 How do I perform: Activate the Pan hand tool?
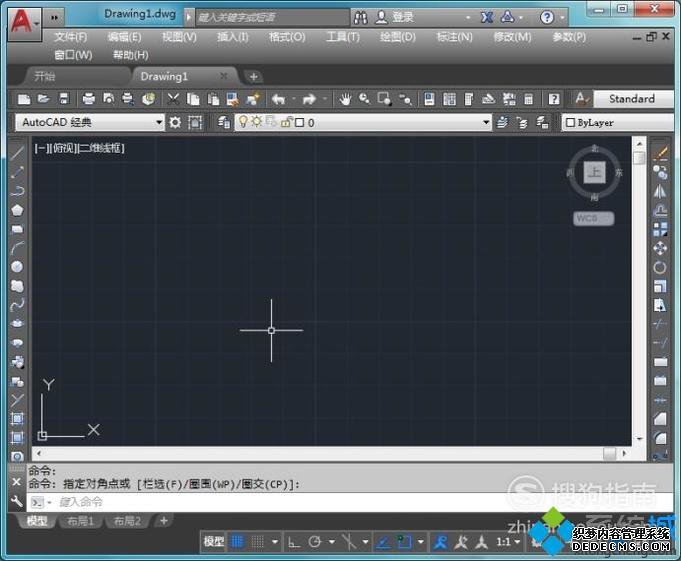tap(345, 99)
